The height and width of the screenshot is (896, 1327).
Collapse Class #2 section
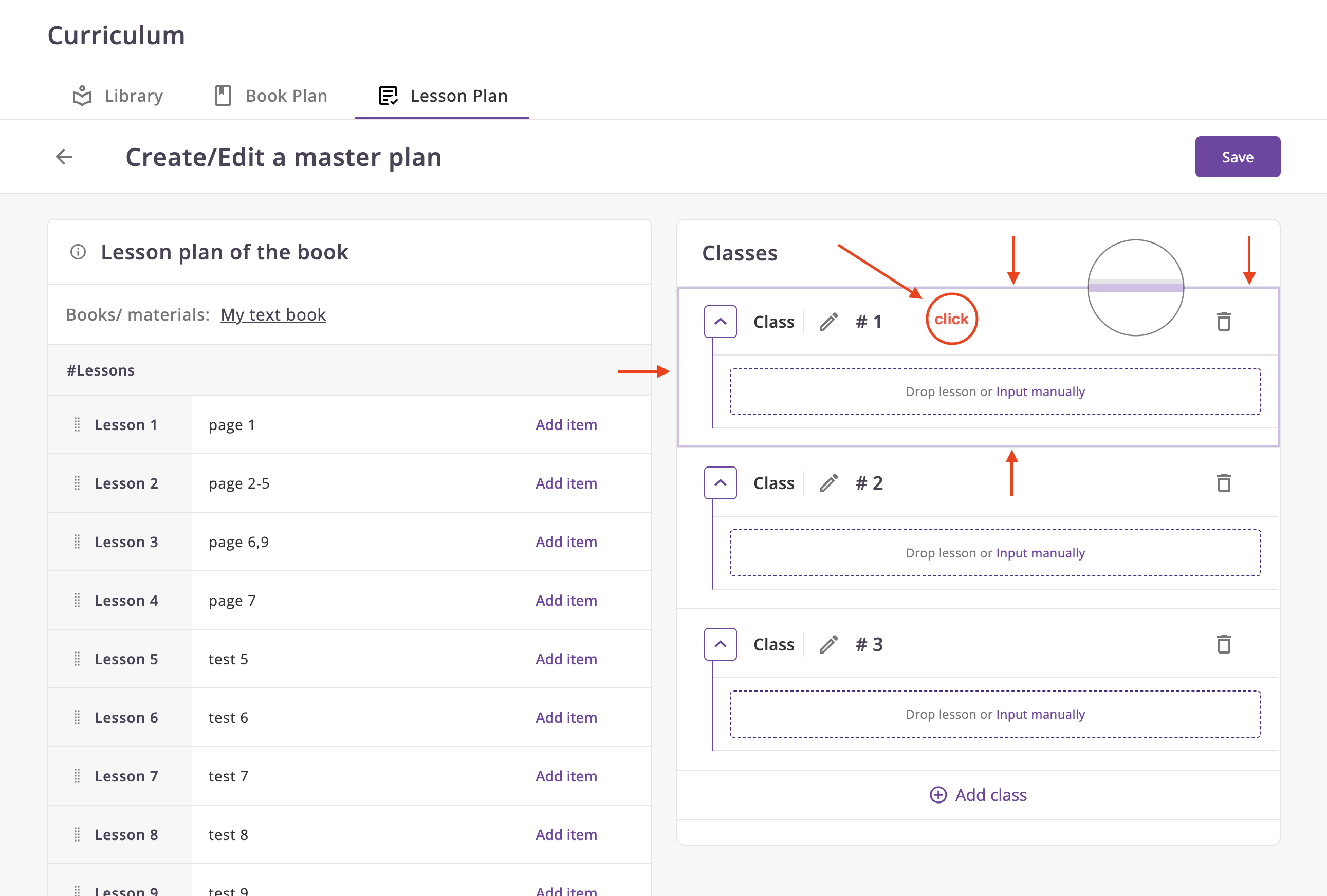720,483
